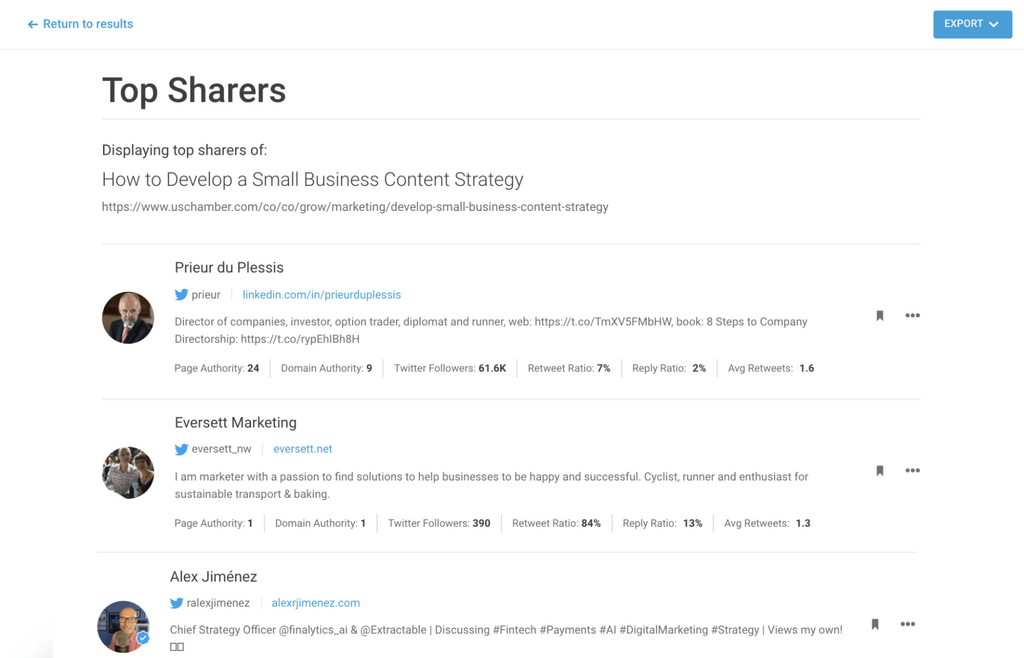Open the EXPORT dropdown
The image size is (1024, 658).
(972, 24)
